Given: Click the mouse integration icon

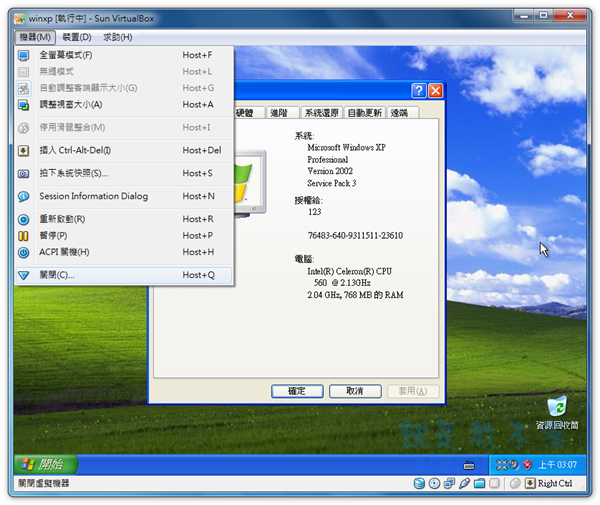Looking at the screenshot, I should (24, 128).
